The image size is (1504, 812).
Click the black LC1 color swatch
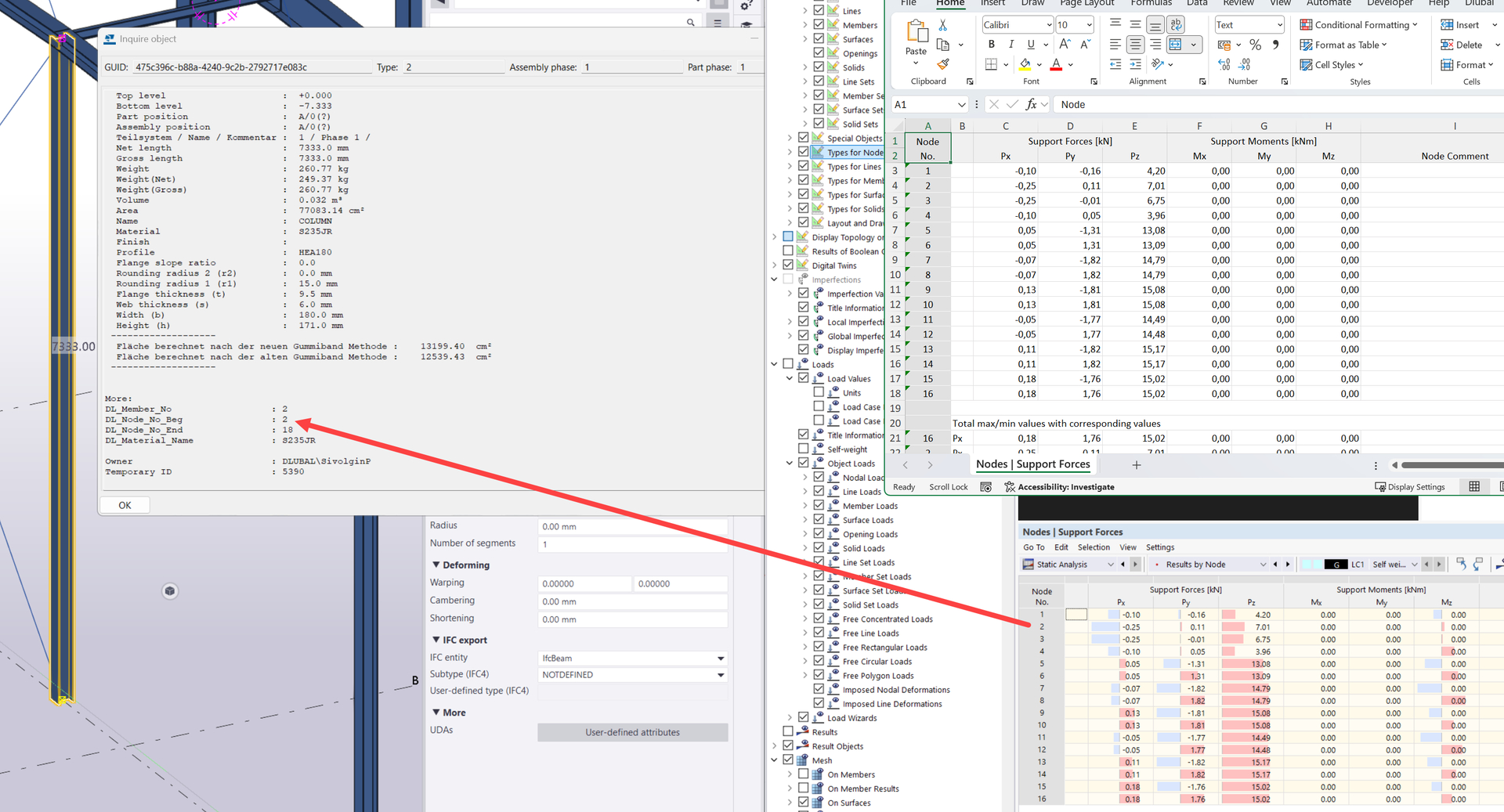pos(1335,565)
